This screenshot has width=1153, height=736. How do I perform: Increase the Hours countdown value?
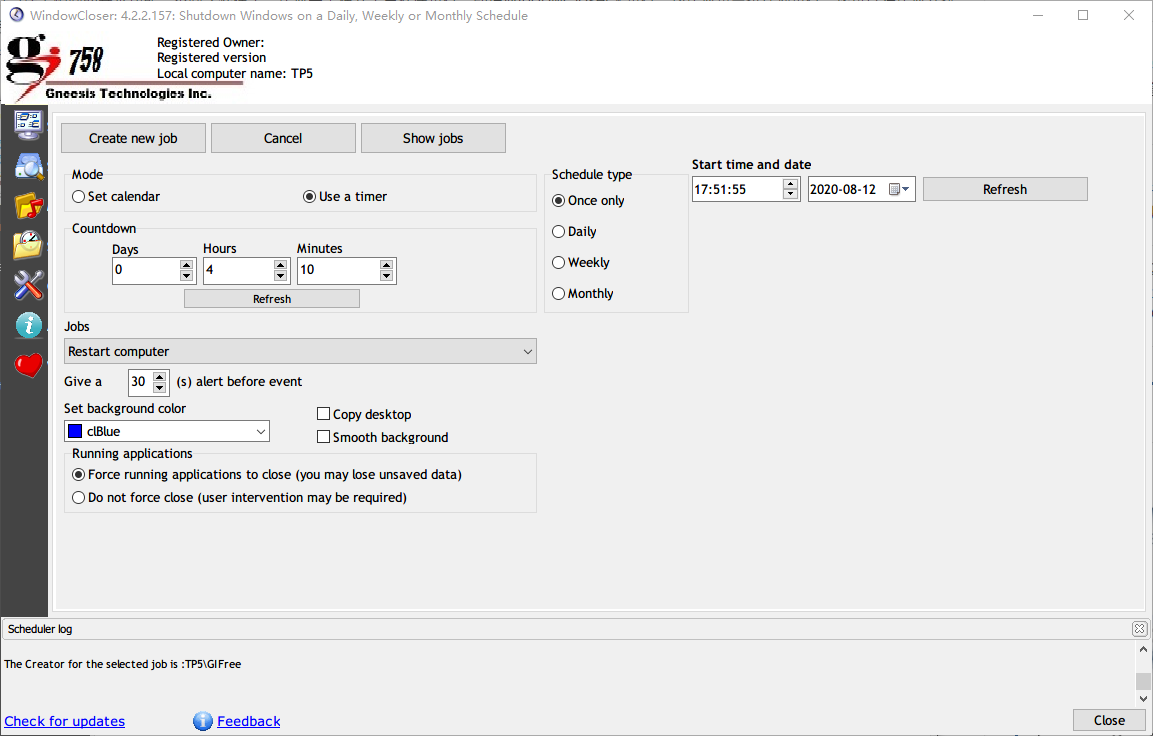(280, 265)
